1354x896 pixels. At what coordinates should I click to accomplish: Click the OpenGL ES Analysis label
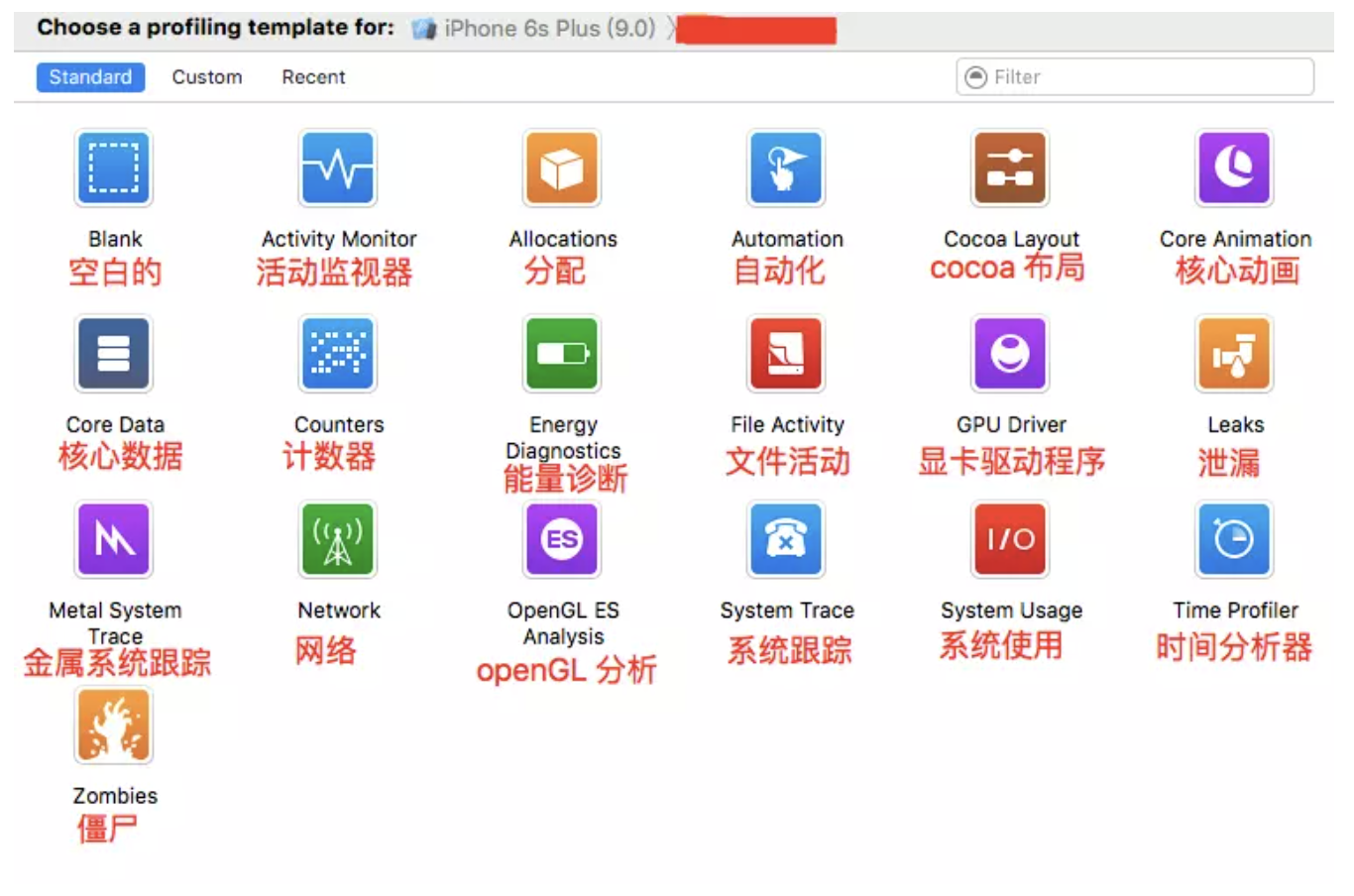click(x=563, y=622)
